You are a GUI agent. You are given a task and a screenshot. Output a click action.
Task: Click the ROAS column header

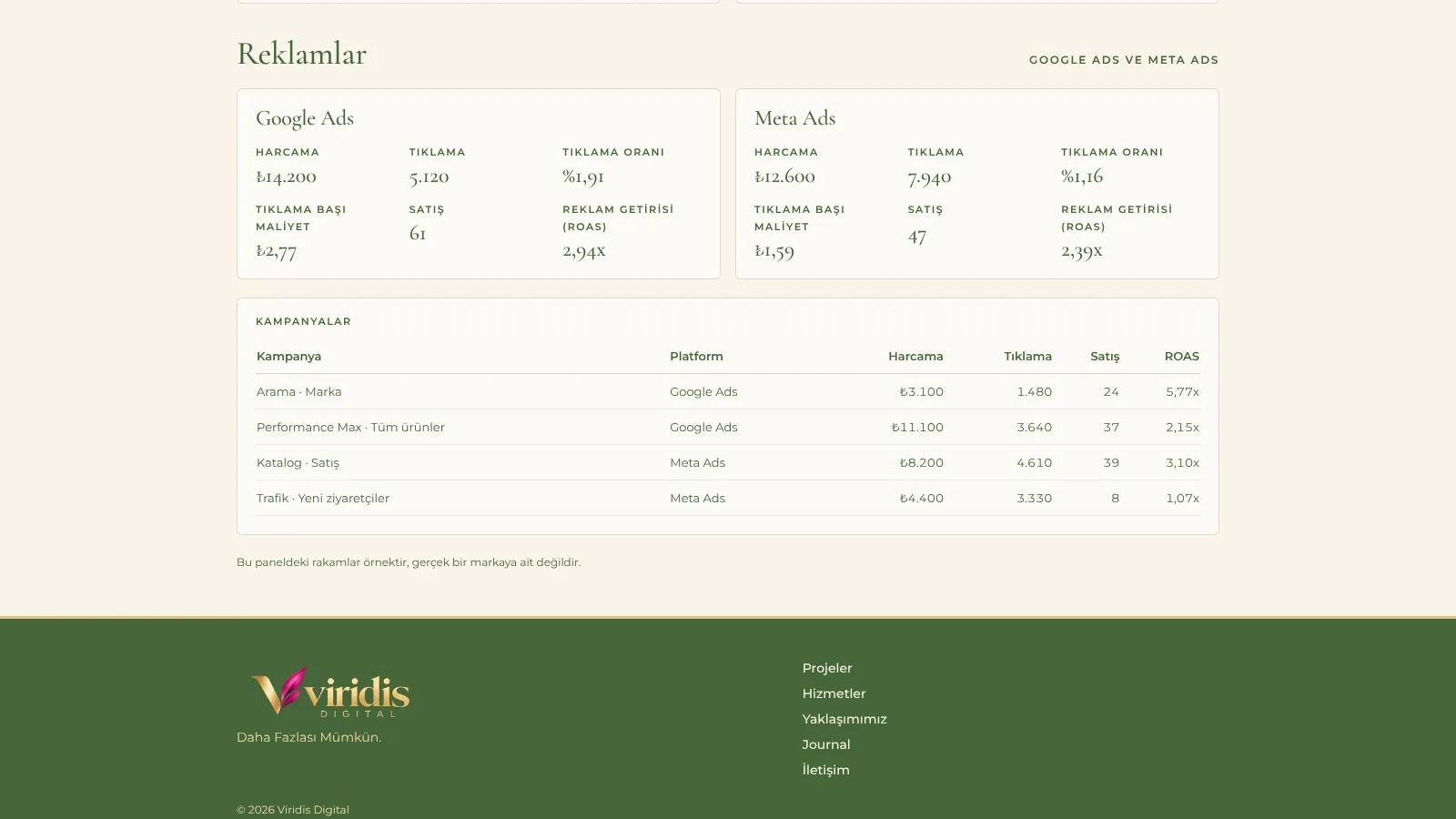(x=1181, y=357)
